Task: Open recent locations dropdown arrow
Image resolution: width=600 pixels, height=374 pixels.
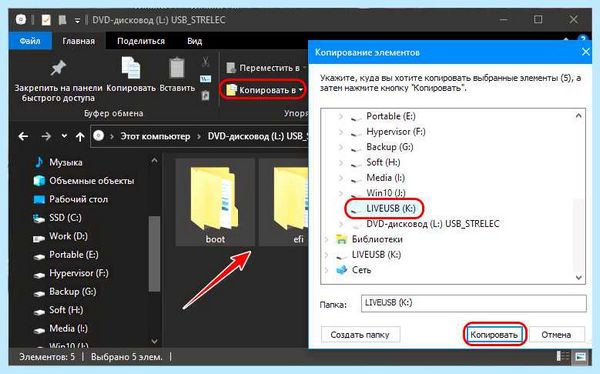Action: (x=64, y=136)
